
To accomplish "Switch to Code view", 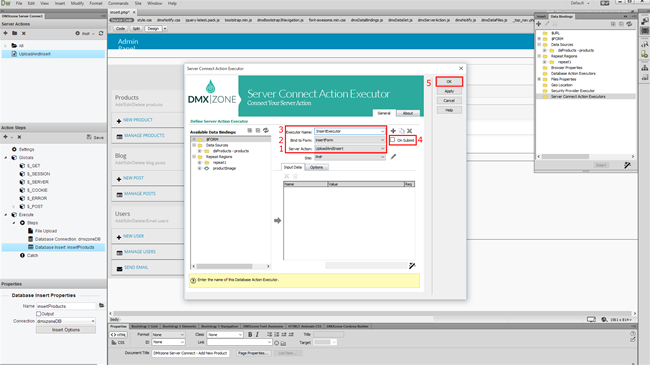I will (120, 29).
